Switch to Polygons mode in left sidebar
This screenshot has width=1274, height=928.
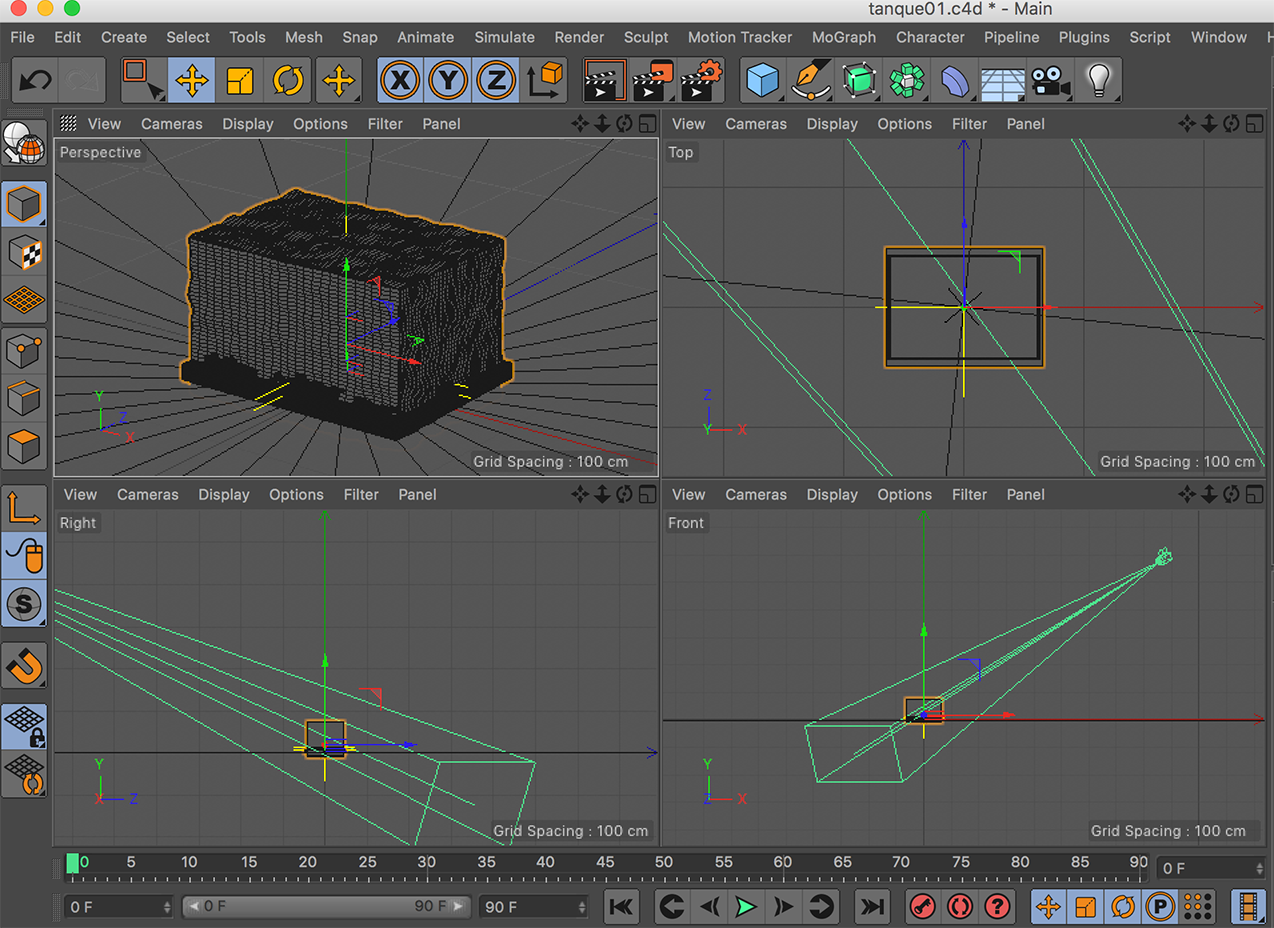click(24, 446)
